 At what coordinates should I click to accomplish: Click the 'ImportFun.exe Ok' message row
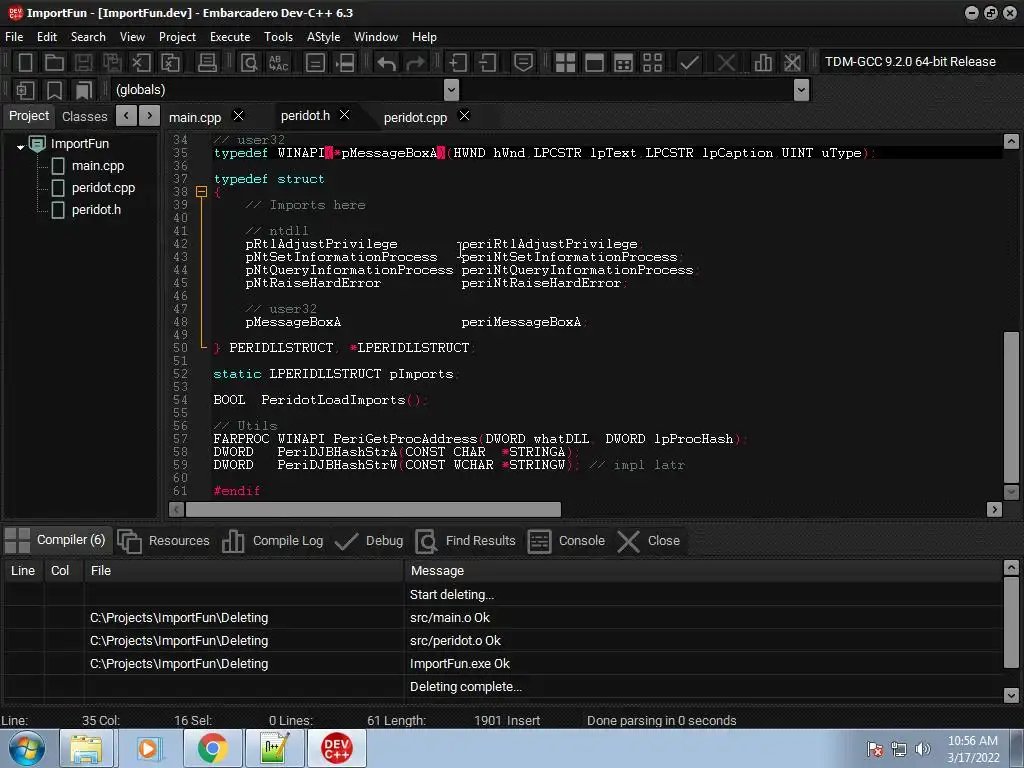503,664
